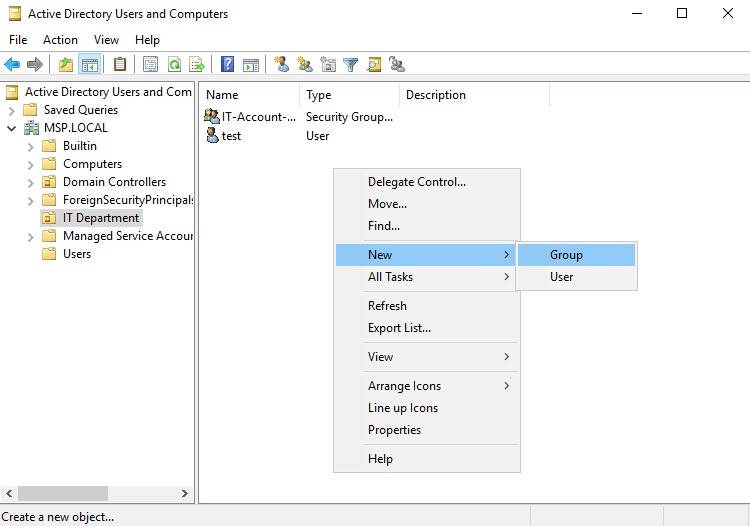Click the Create new group toolbar icon
Image resolution: width=750 pixels, height=526 pixels.
[304, 65]
